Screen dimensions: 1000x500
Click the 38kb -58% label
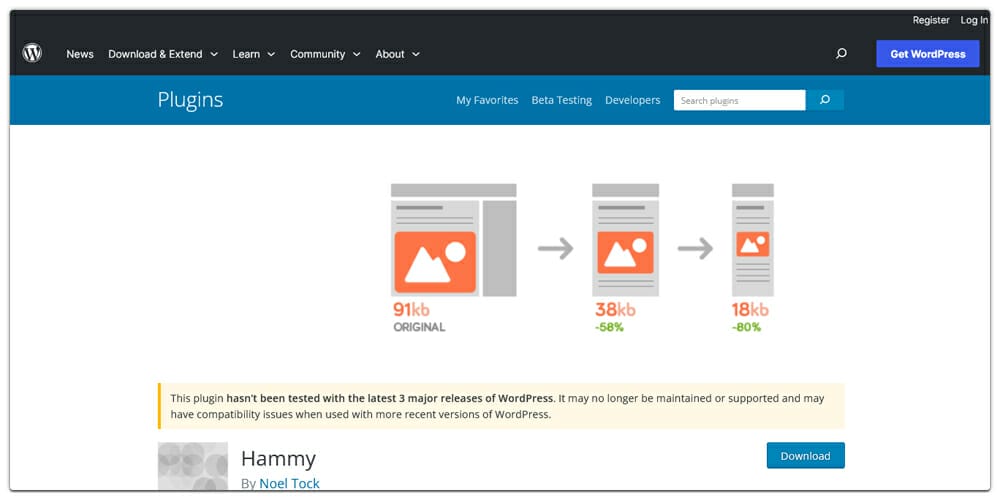[615, 317]
